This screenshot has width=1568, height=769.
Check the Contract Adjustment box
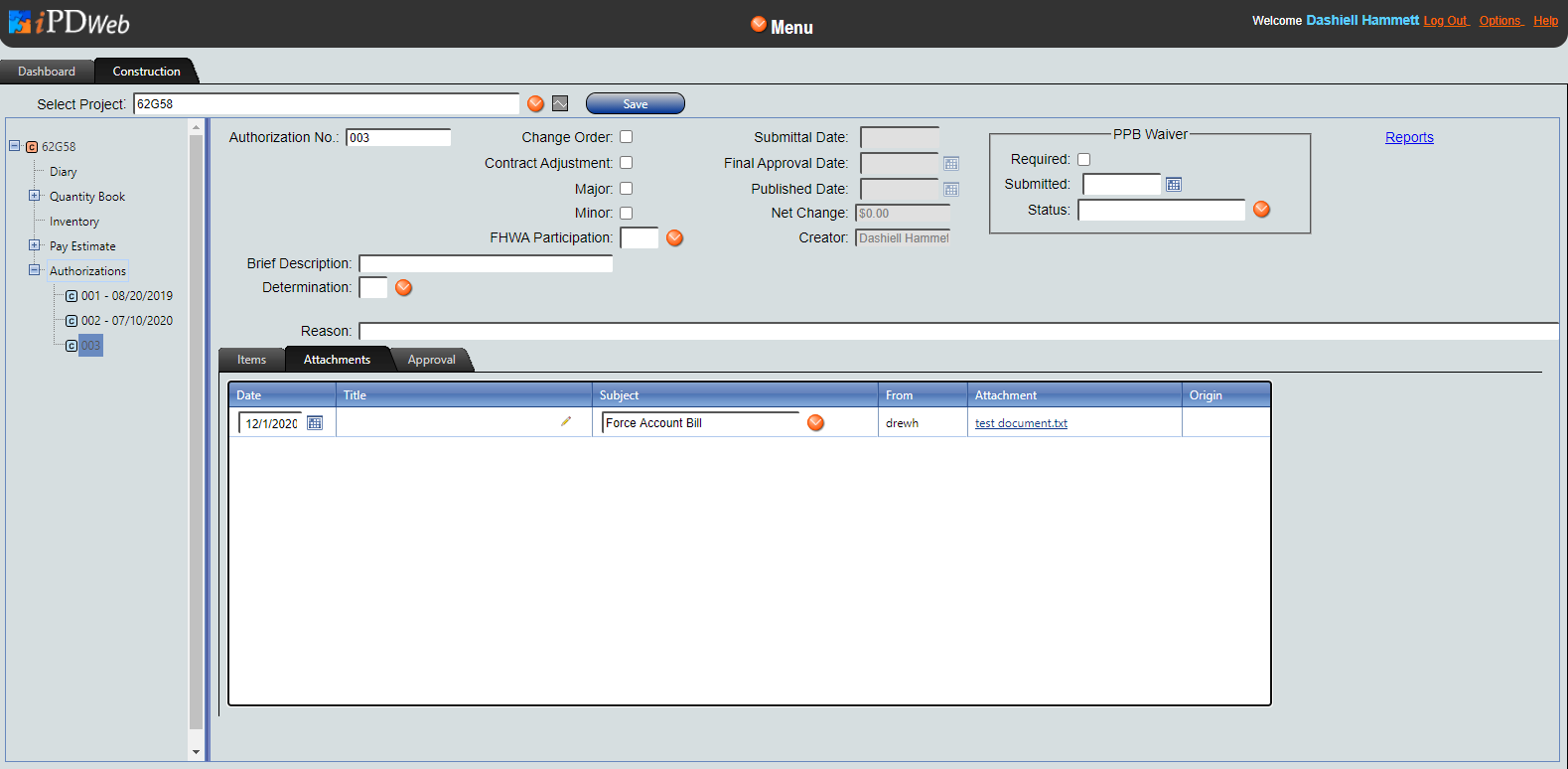click(x=627, y=163)
